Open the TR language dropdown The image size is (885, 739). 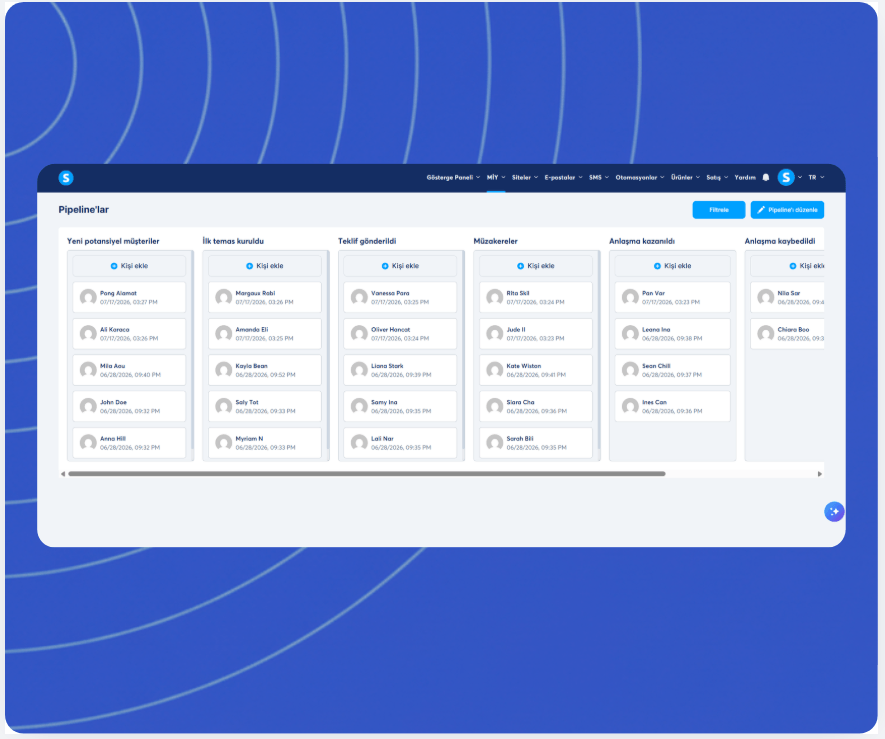tap(816, 177)
